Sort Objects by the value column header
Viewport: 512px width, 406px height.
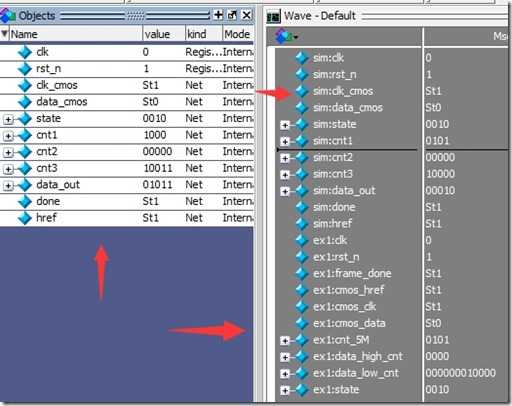(164, 34)
